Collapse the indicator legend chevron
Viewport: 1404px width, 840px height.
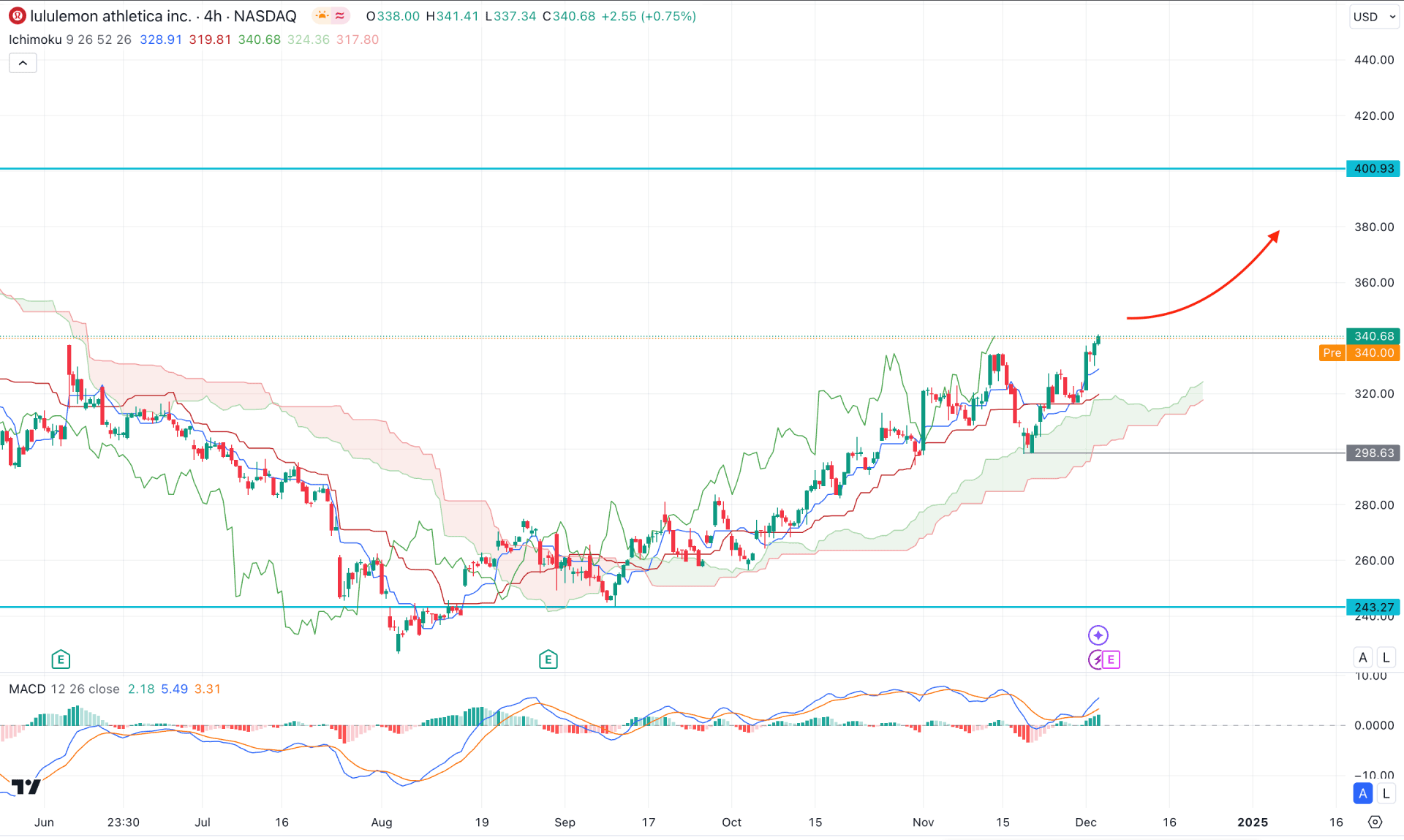click(23, 63)
